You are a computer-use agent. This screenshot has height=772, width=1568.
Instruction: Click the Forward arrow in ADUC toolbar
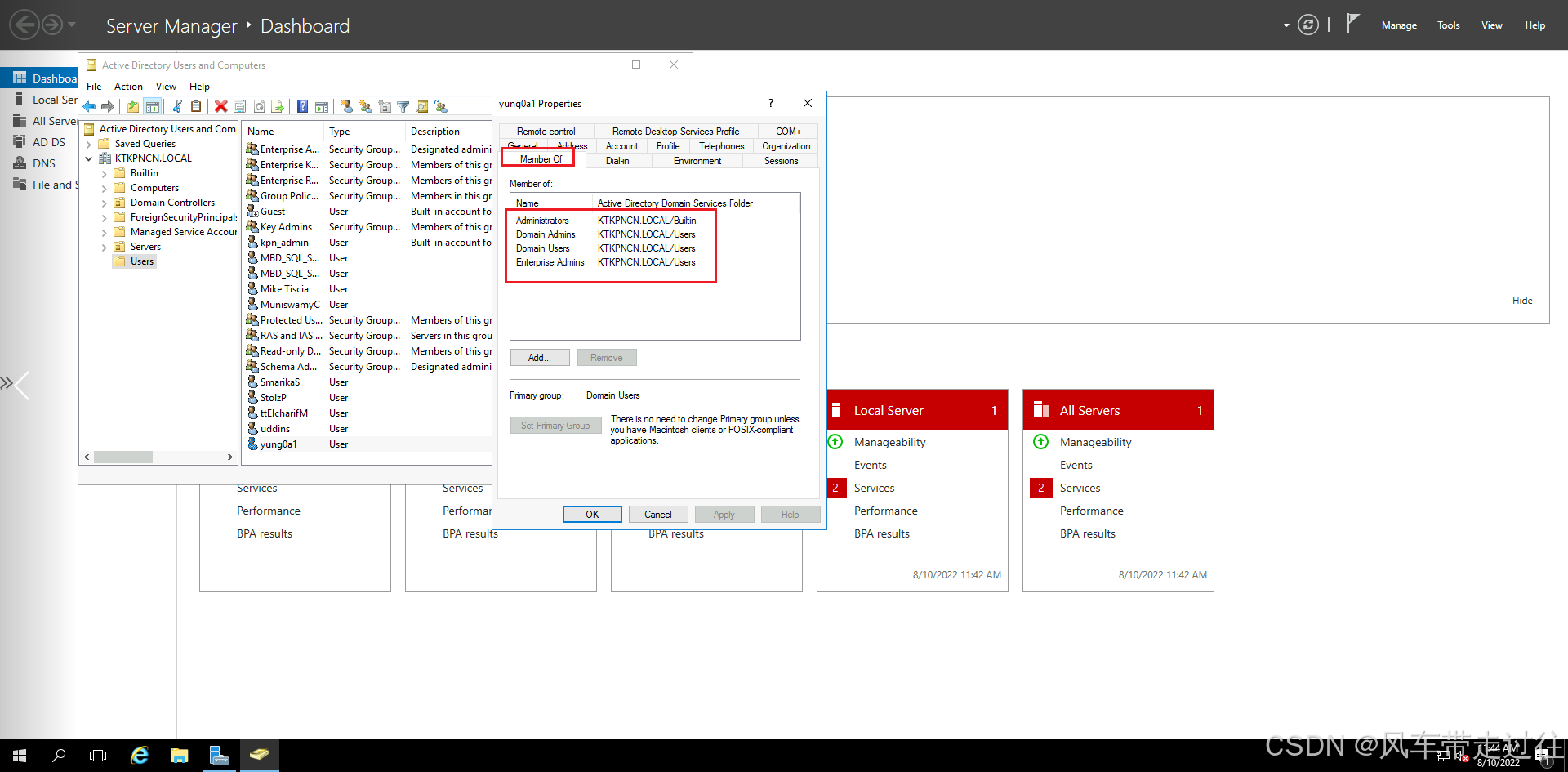[108, 106]
